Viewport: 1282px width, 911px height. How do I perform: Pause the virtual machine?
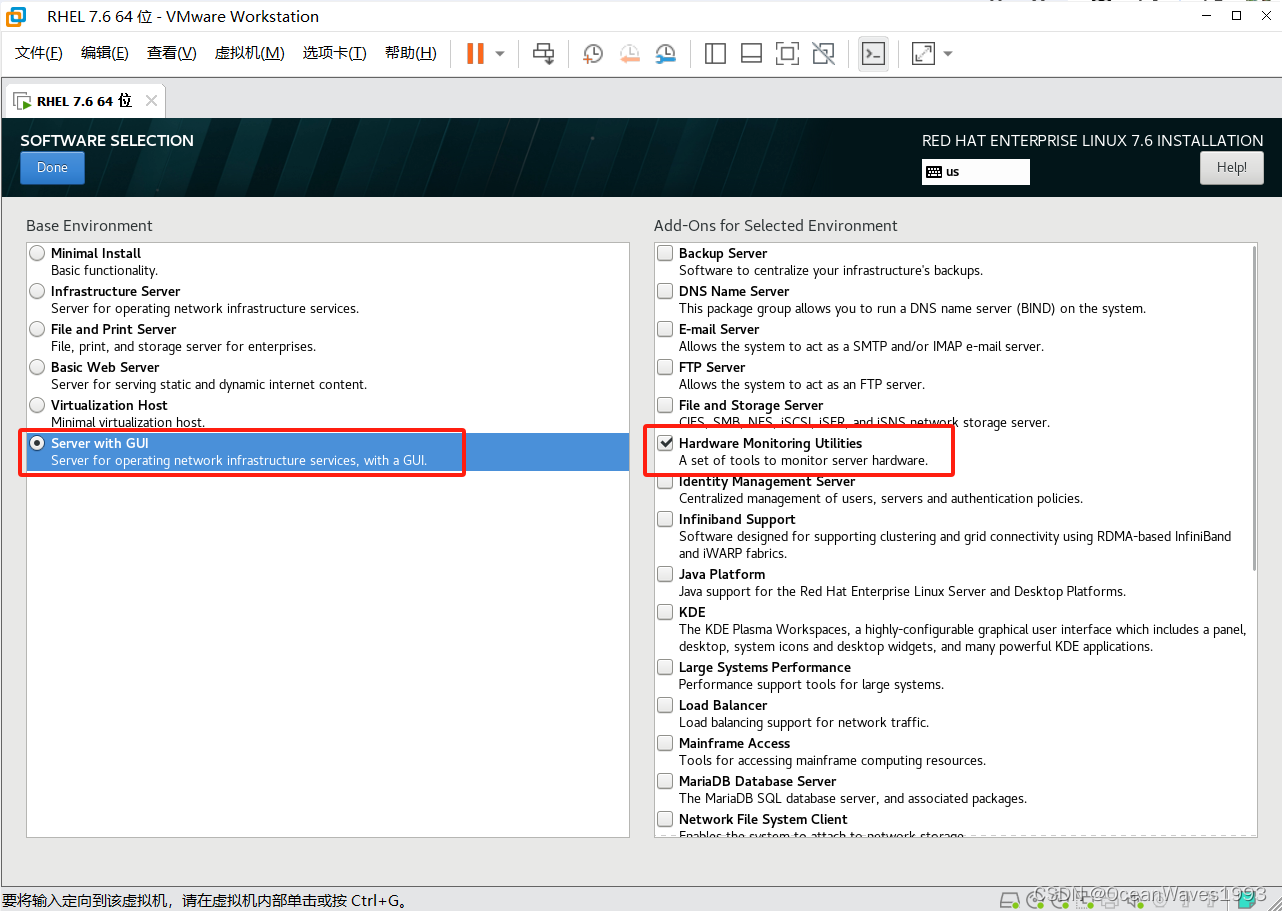[x=476, y=53]
